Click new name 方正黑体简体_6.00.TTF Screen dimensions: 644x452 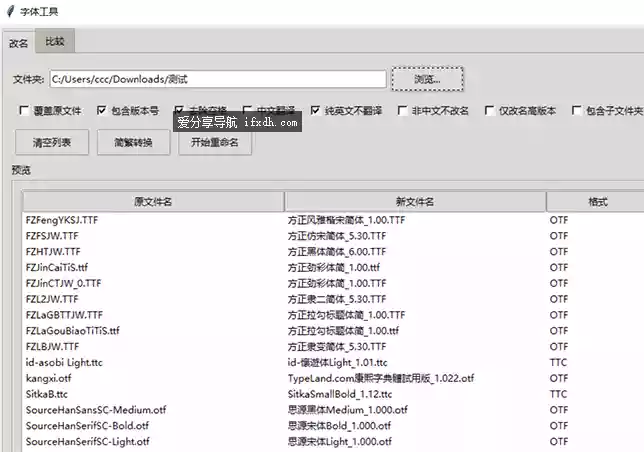pos(337,252)
